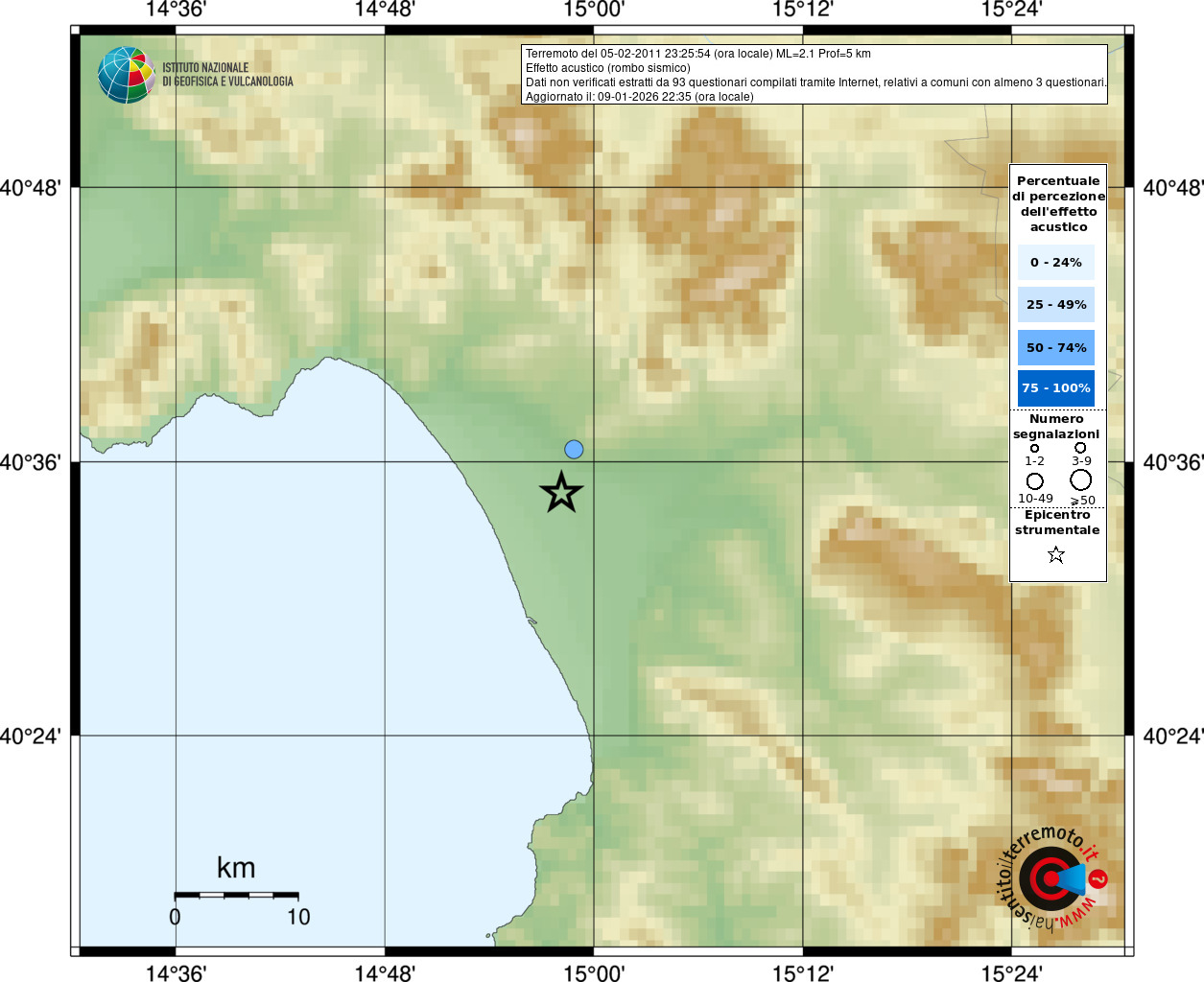The width and height of the screenshot is (1204, 982).
Task: Click the 15°24' longitude label at top
Action: coord(1011,10)
